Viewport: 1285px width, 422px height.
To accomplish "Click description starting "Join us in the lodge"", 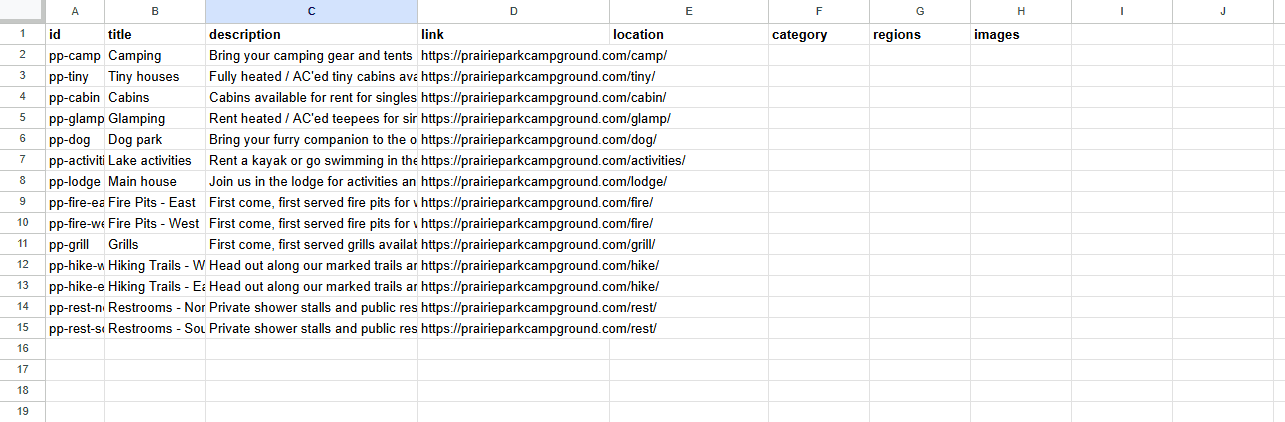I will pyautogui.click(x=311, y=182).
